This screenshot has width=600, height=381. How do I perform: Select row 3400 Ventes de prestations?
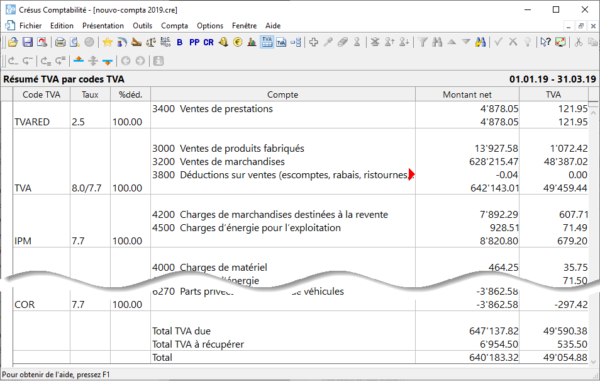(300, 109)
